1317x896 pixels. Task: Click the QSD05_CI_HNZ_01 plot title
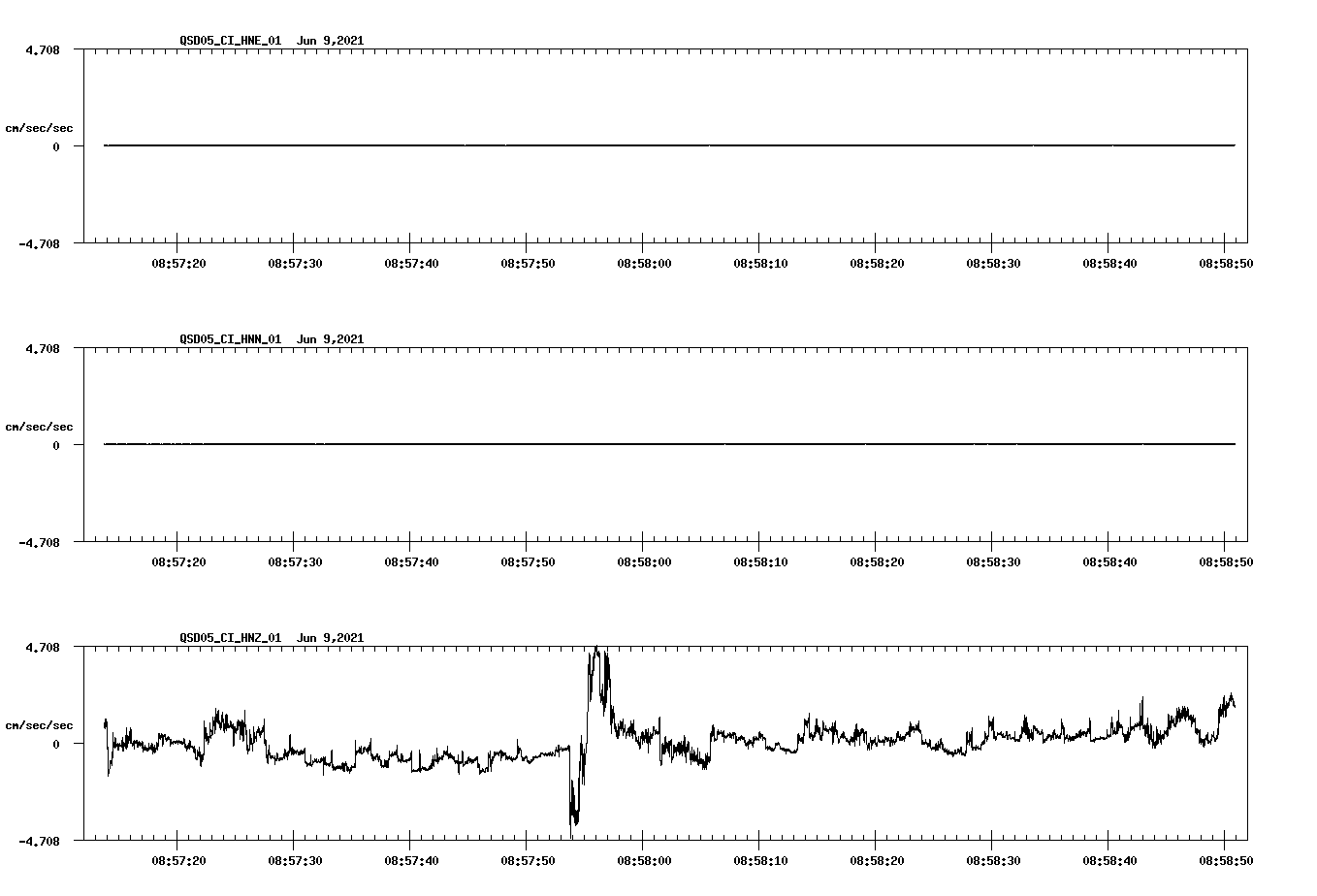[272, 637]
